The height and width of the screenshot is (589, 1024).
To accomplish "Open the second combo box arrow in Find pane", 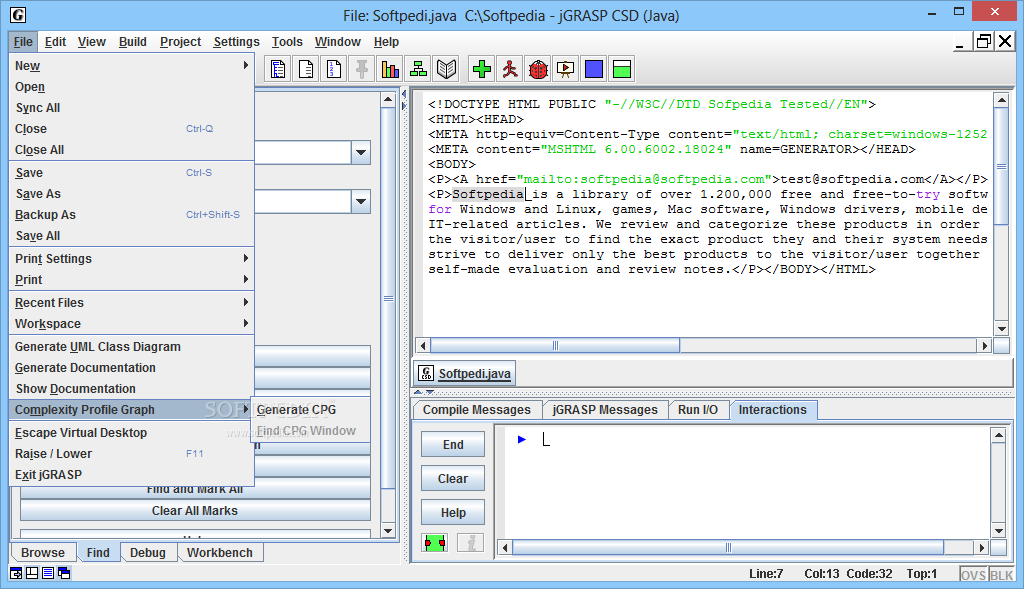I will click(x=360, y=202).
